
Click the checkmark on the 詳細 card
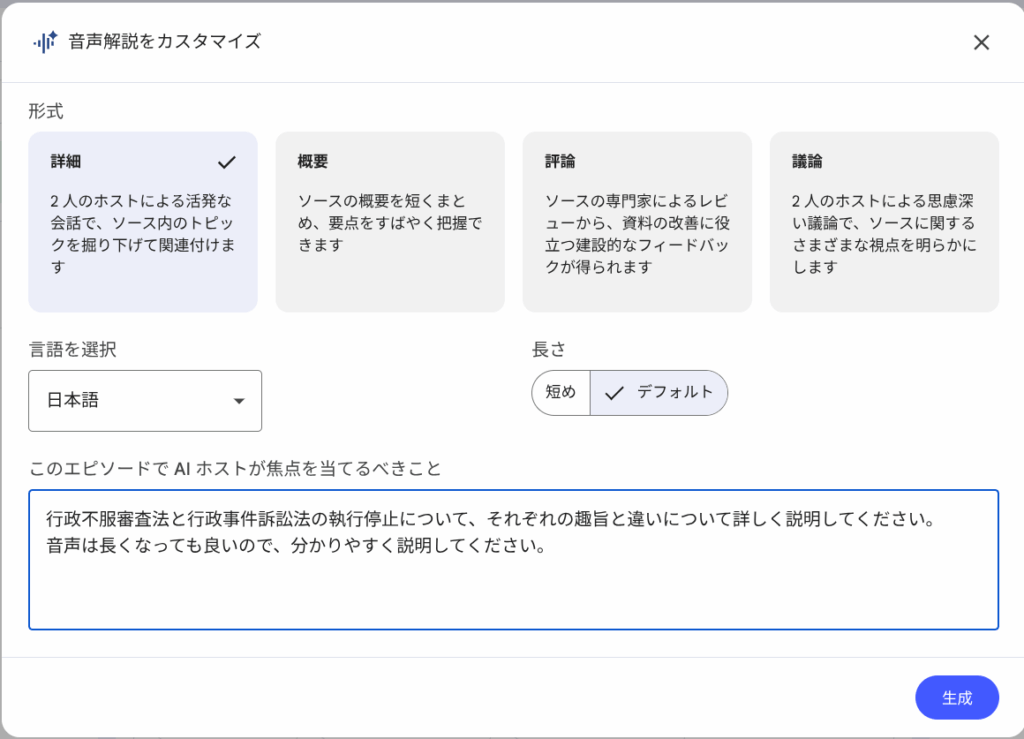click(227, 162)
